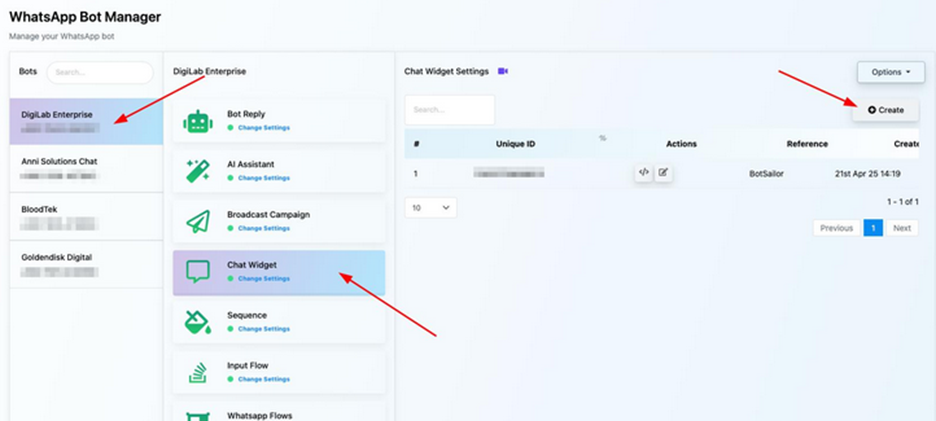Click the Chat Widget Settings search box
936x421 pixels.
point(449,110)
